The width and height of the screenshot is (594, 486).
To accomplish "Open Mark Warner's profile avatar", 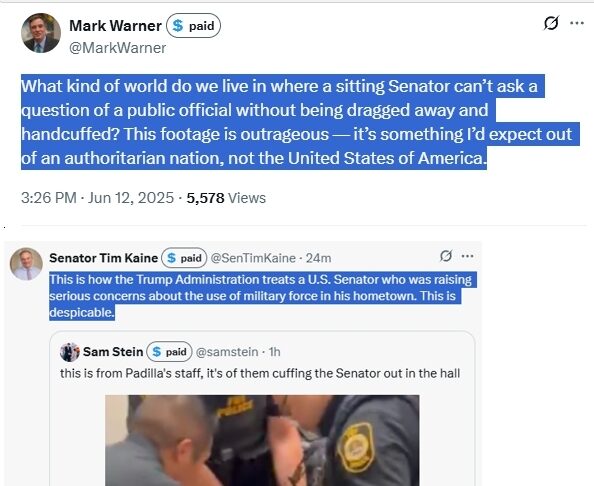I will pos(41,33).
